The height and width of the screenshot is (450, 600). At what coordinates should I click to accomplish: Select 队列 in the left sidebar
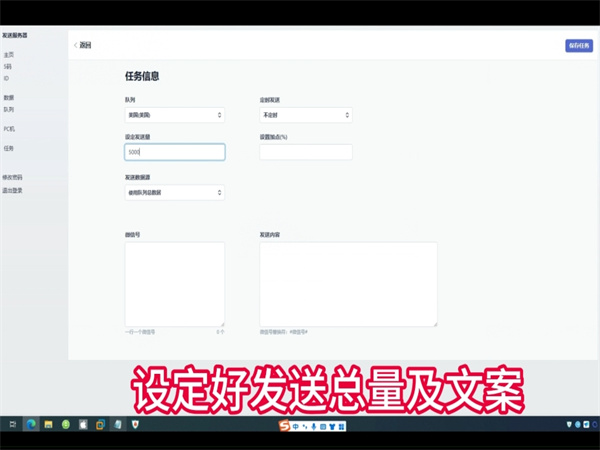tap(9, 109)
